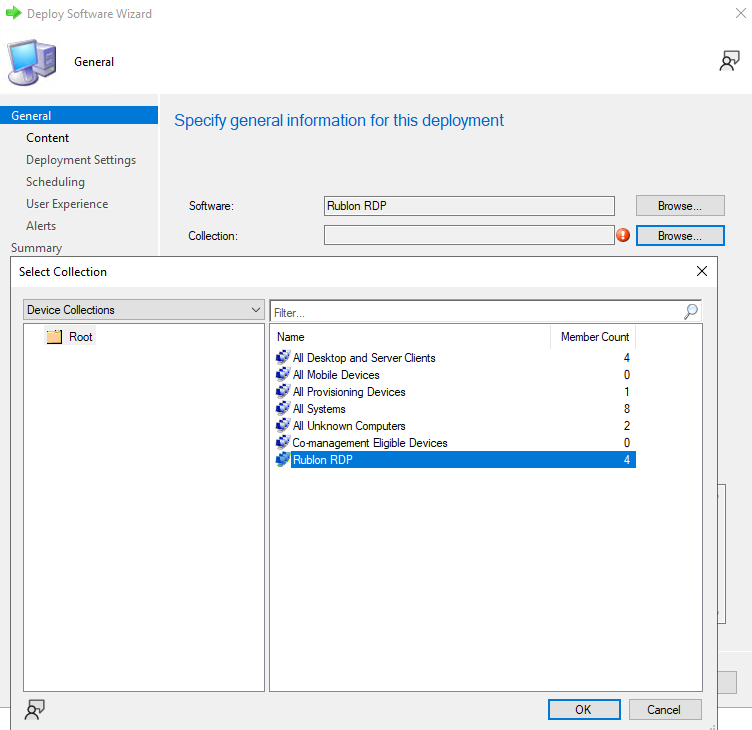The height and width of the screenshot is (730, 752).
Task: Click inside the Filter text field
Action: click(x=475, y=312)
